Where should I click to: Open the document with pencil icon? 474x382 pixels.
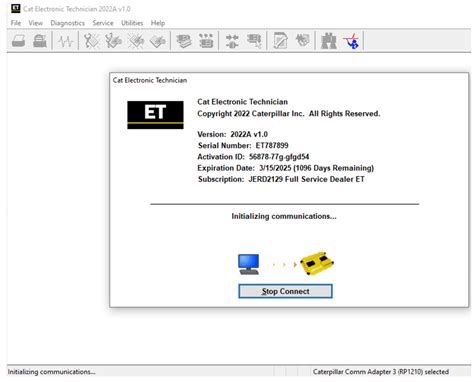pyautogui.click(x=280, y=41)
